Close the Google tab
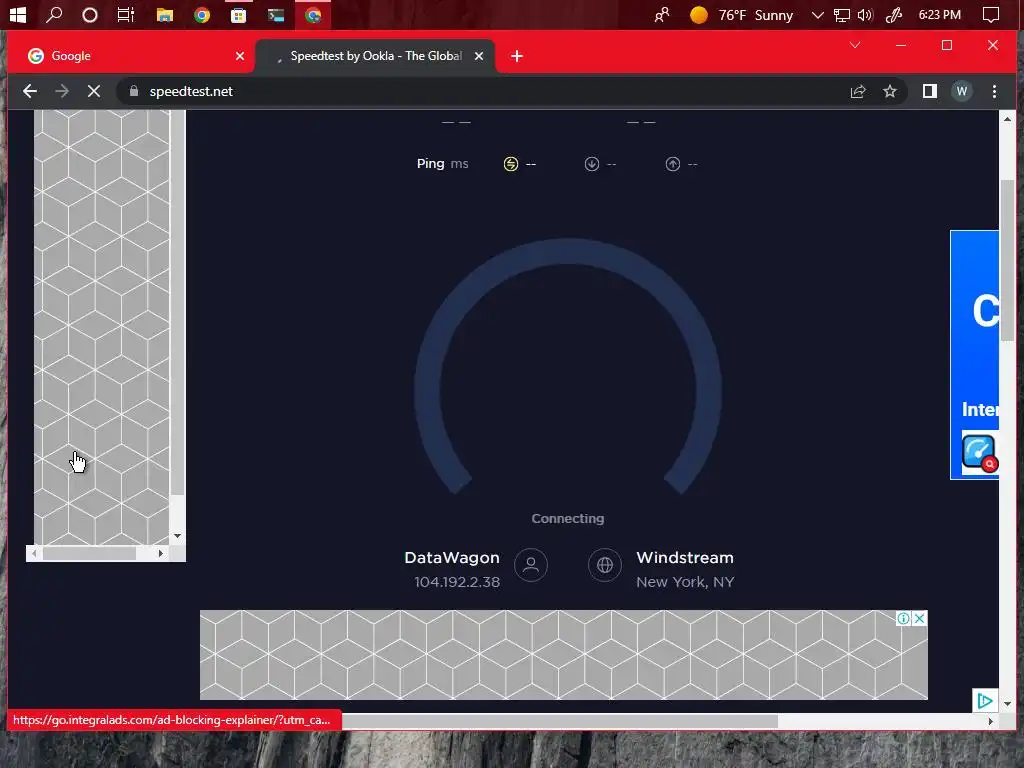Viewport: 1024px width, 768px height. tap(240, 56)
